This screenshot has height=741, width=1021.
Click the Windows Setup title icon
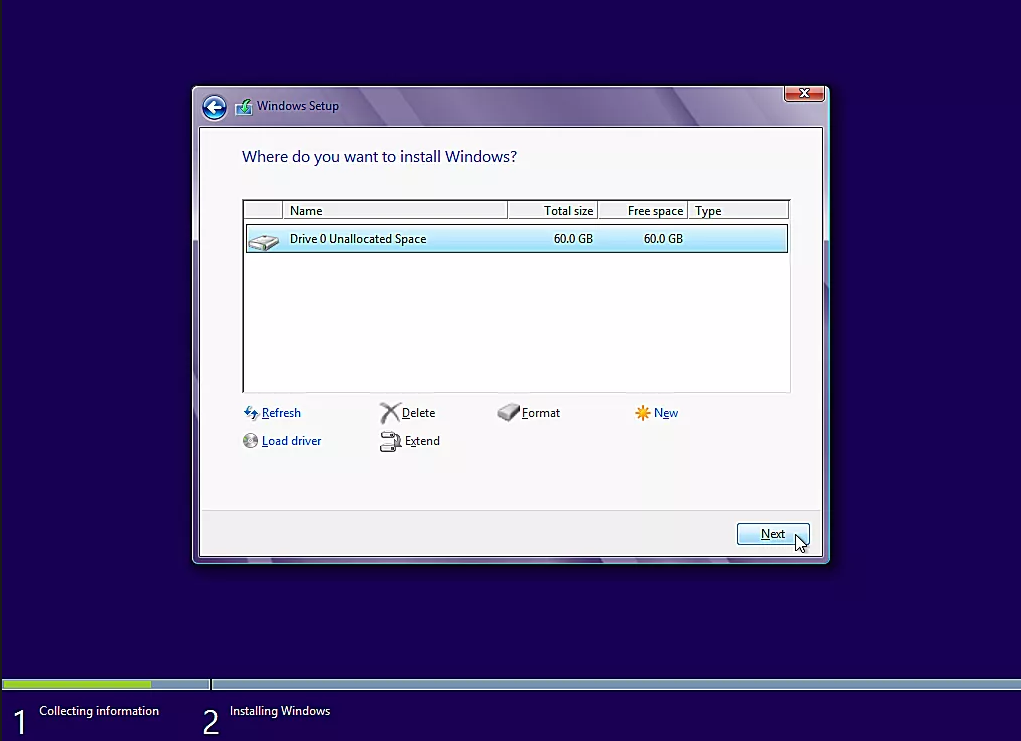click(x=244, y=107)
